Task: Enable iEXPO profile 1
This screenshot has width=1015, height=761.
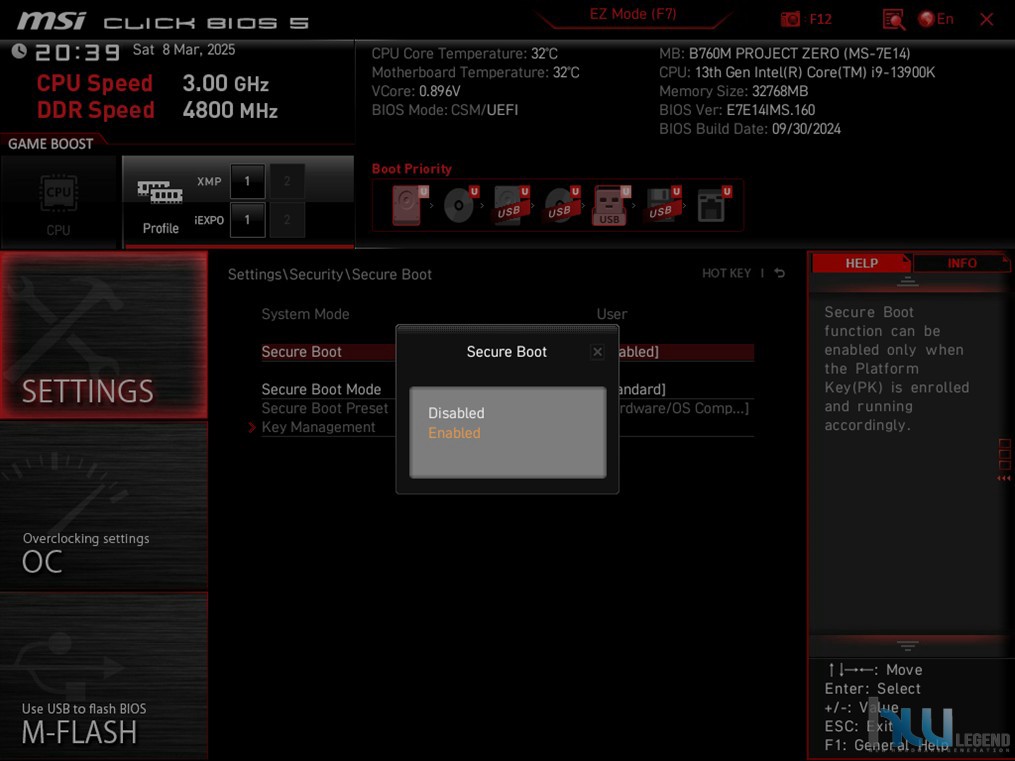Action: tap(247, 220)
